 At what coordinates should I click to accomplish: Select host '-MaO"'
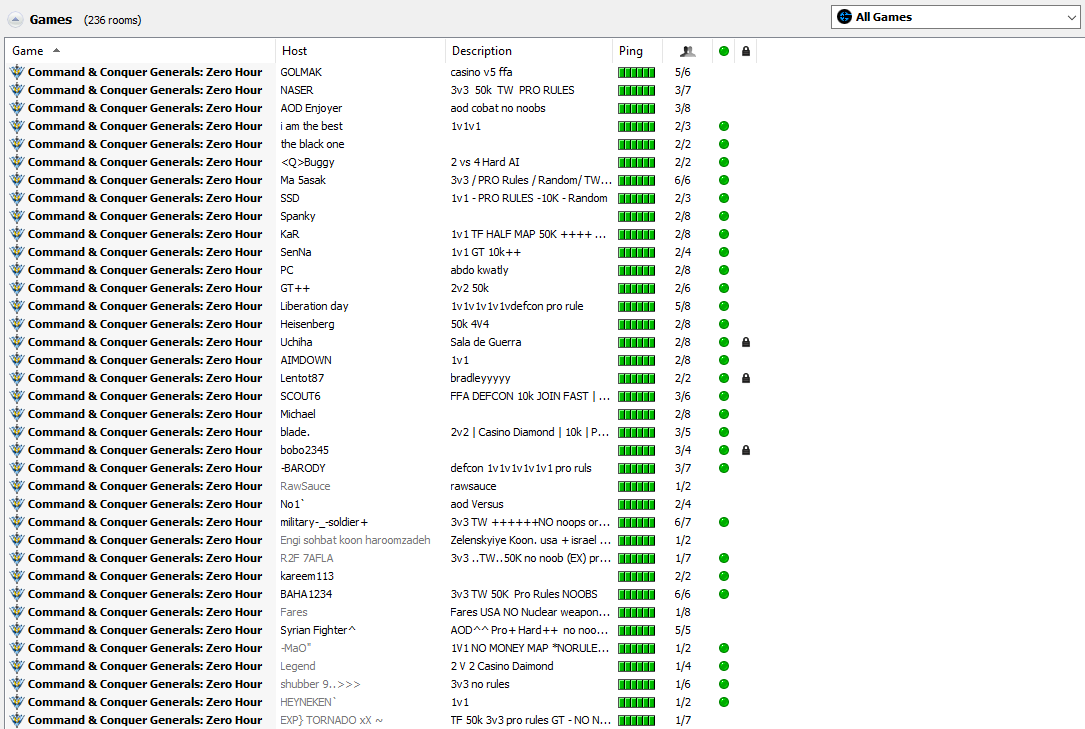tap(295, 647)
